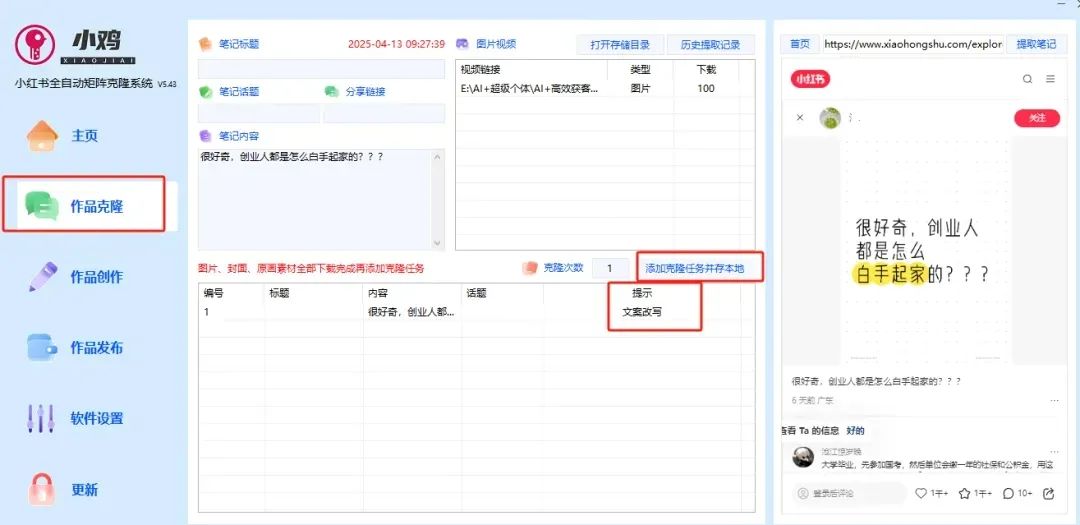Click the 视频链接 column header
1080x525 pixels.
point(532,70)
